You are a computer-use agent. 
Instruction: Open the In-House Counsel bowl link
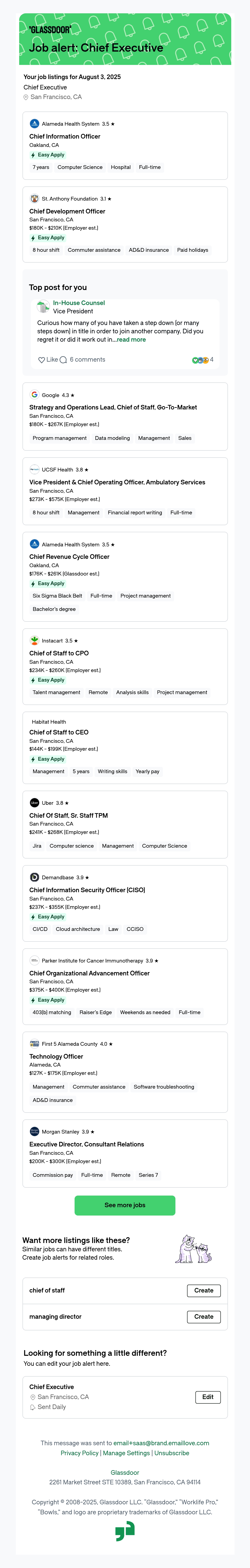pos(79,303)
